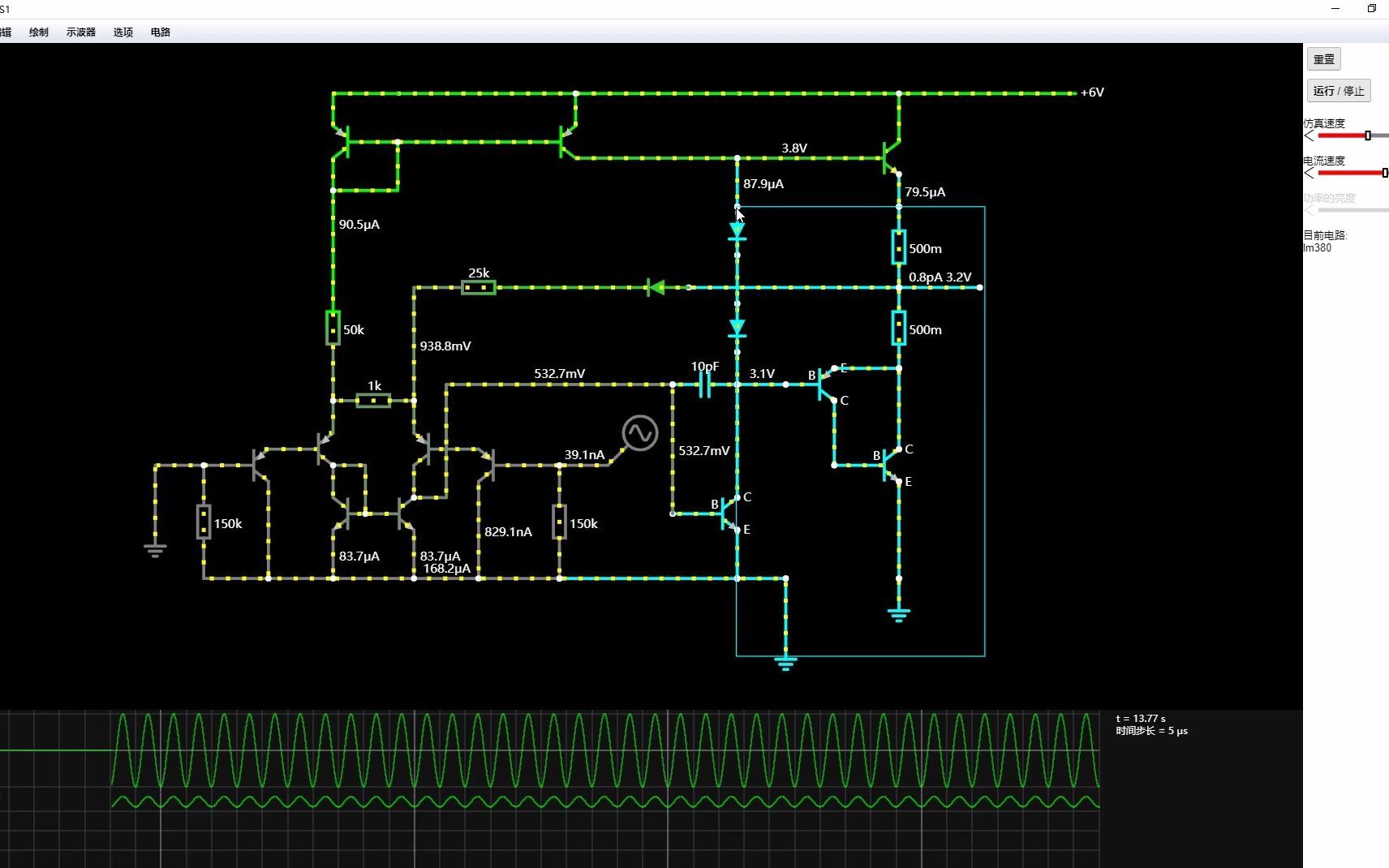
Task: Click the left arrow of 仿真速度 slider
Action: coord(1309,135)
